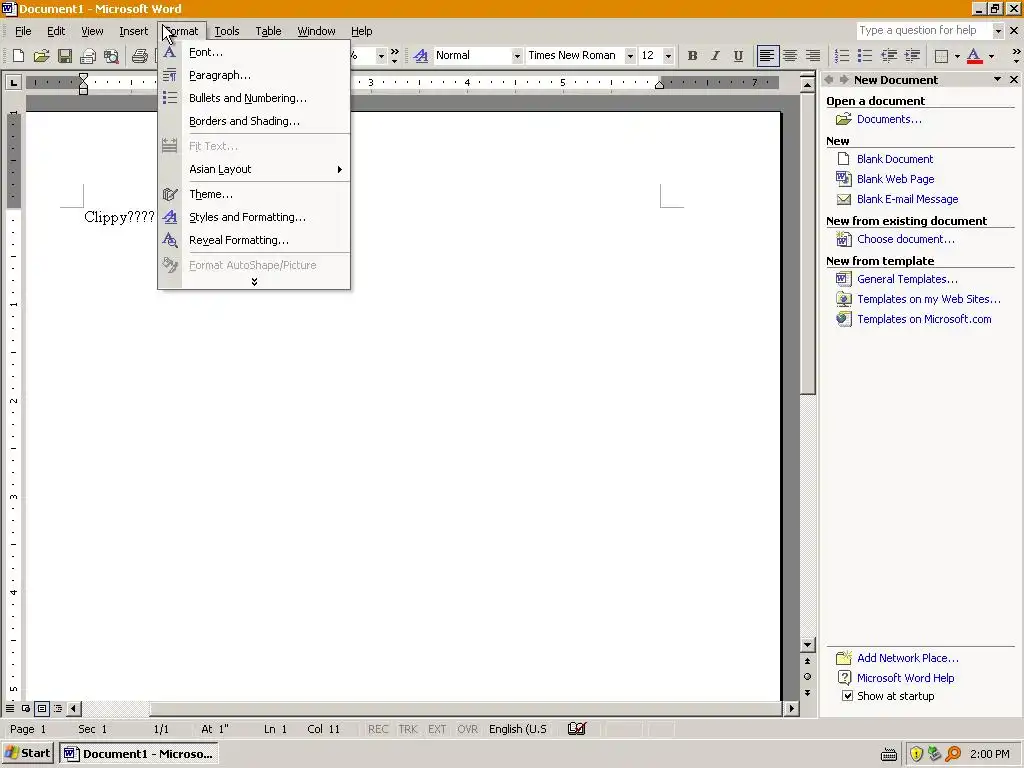This screenshot has height=768, width=1024.
Task: Switch to Outline View icon
Action: point(58,708)
